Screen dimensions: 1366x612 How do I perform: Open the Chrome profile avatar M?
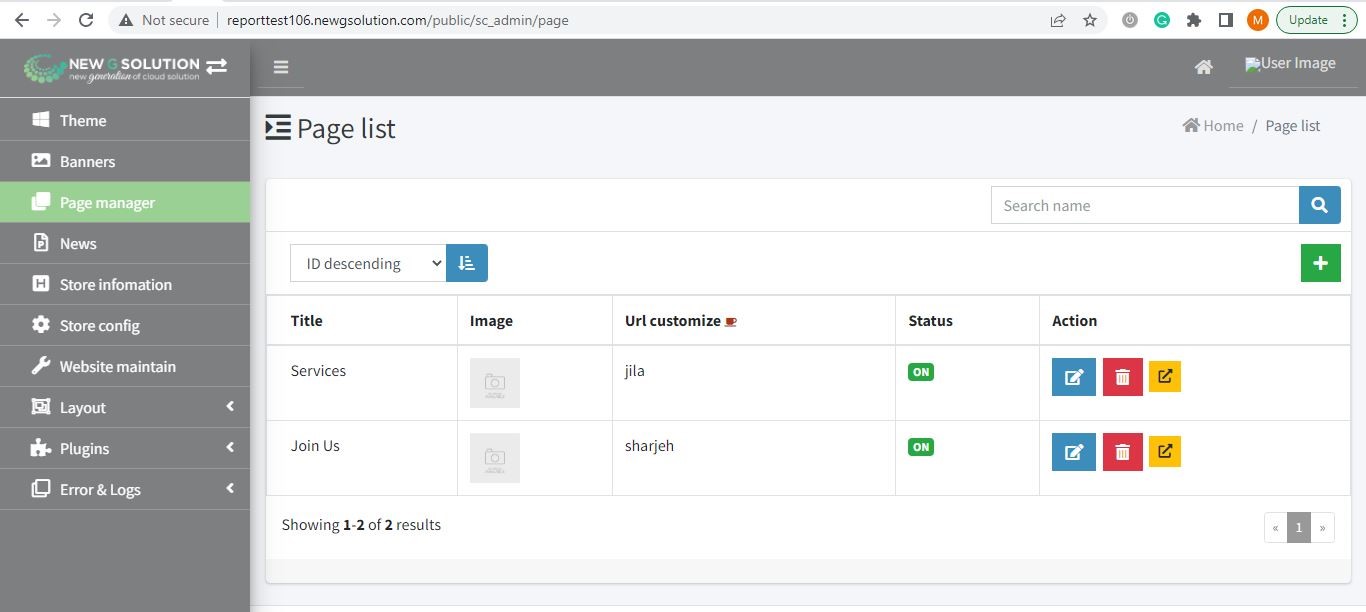pos(1258,20)
